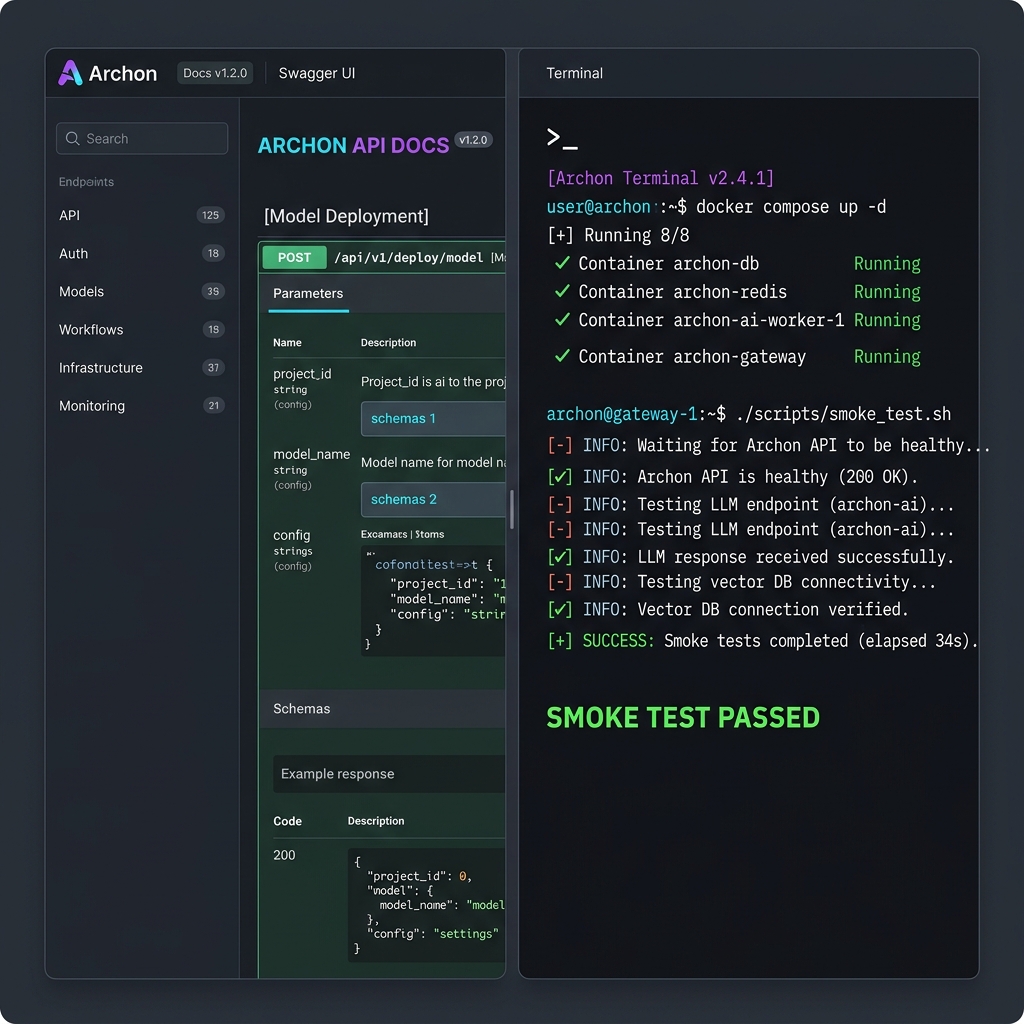
Task: Click the Docs v1.2.0 badge in the header
Action: (x=214, y=72)
